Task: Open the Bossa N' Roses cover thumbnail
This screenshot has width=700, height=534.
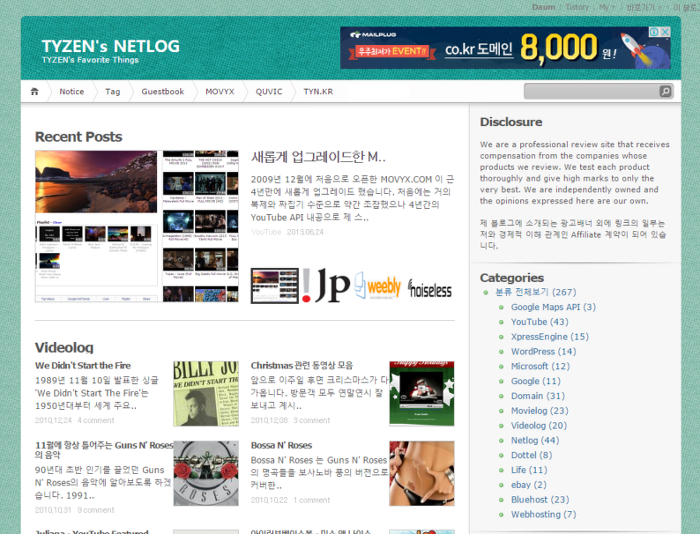Action: [x=422, y=474]
